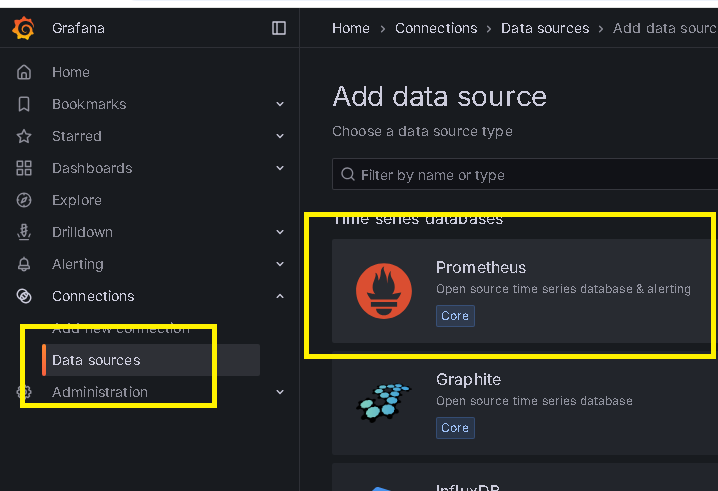Toggle the sidebar dock panel icon
This screenshot has height=491, width=718.
click(x=279, y=28)
